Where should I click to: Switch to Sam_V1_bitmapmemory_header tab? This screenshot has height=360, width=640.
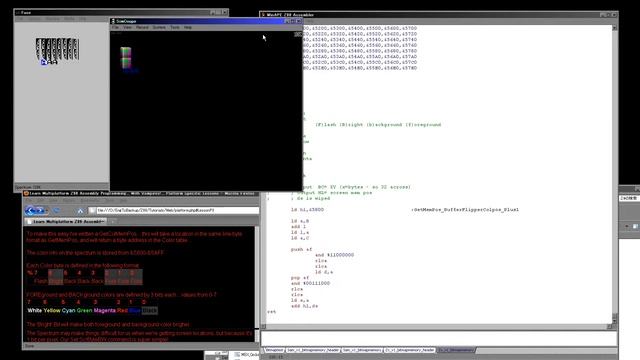pyautogui.click(x=313, y=350)
